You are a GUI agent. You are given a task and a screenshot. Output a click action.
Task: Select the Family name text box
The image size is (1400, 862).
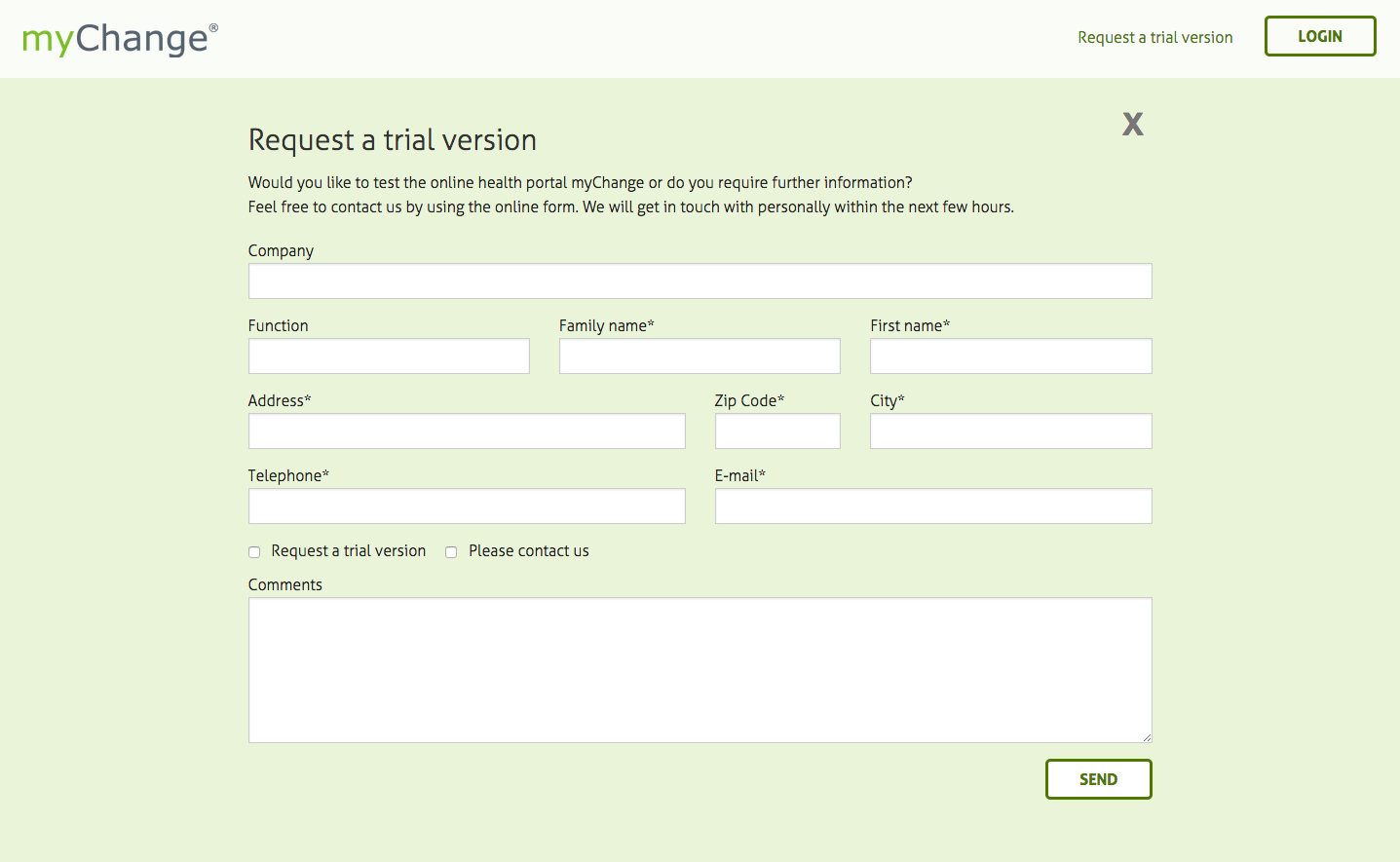[x=700, y=356]
